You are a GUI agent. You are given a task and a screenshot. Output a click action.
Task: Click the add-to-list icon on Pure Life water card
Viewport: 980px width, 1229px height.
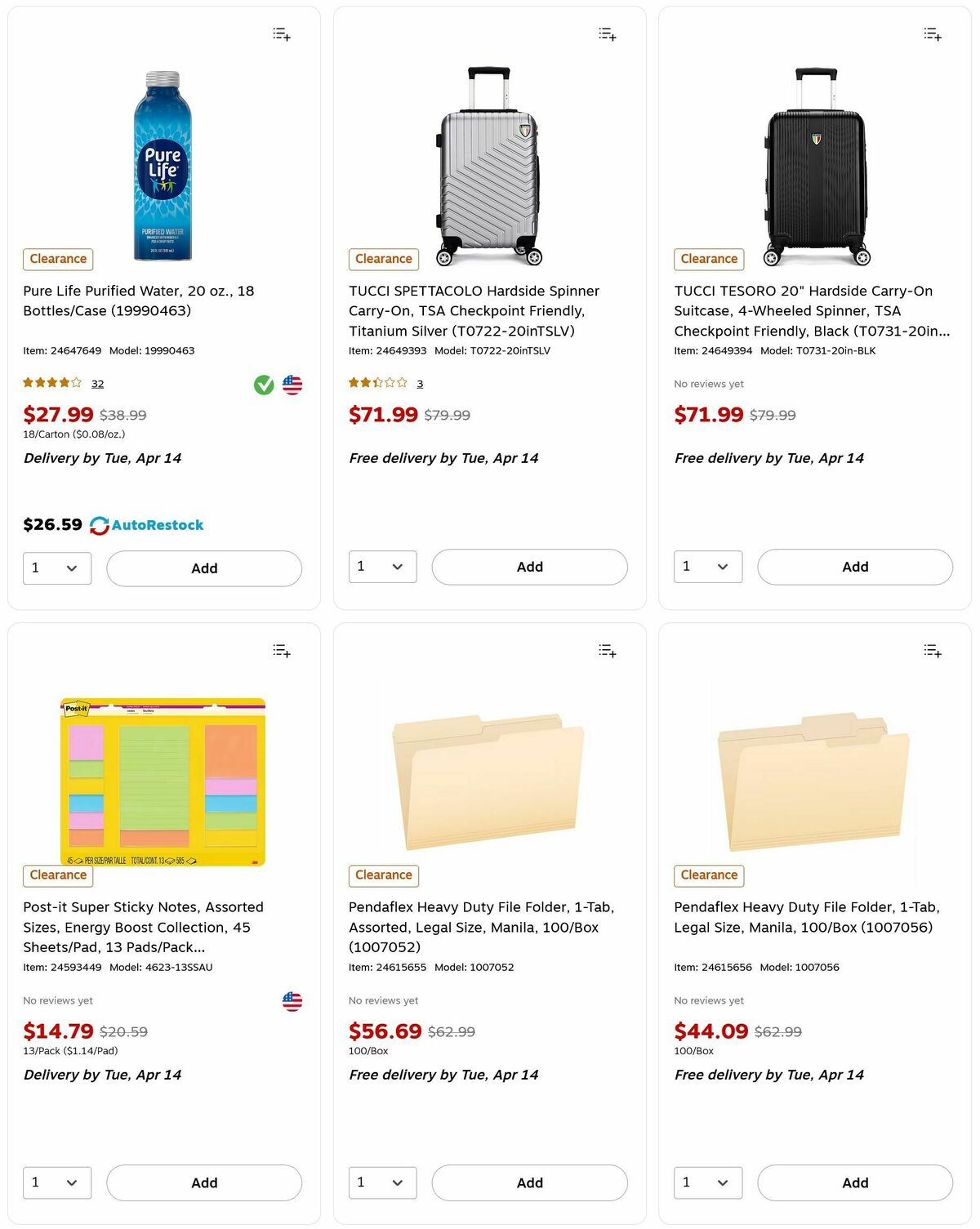click(280, 33)
